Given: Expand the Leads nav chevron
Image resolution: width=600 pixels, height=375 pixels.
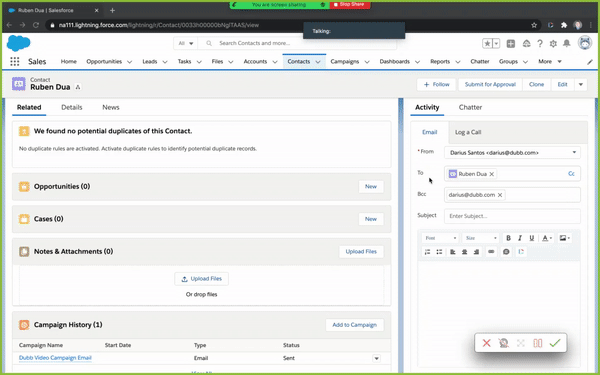Looking at the screenshot, I should pos(165,62).
